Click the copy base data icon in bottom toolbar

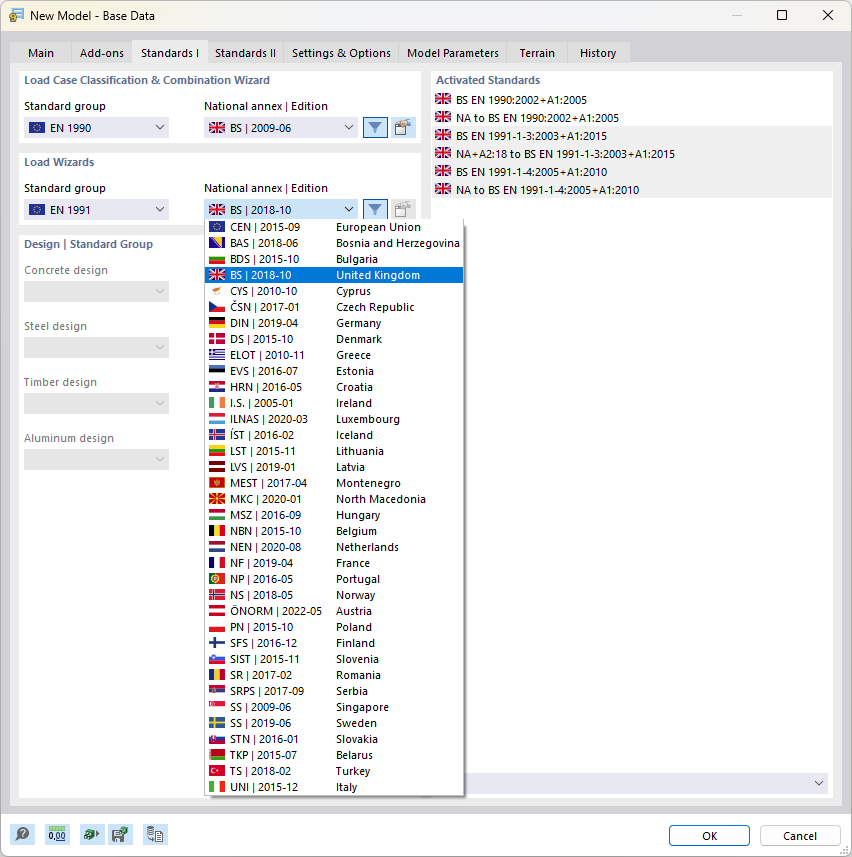click(x=154, y=834)
